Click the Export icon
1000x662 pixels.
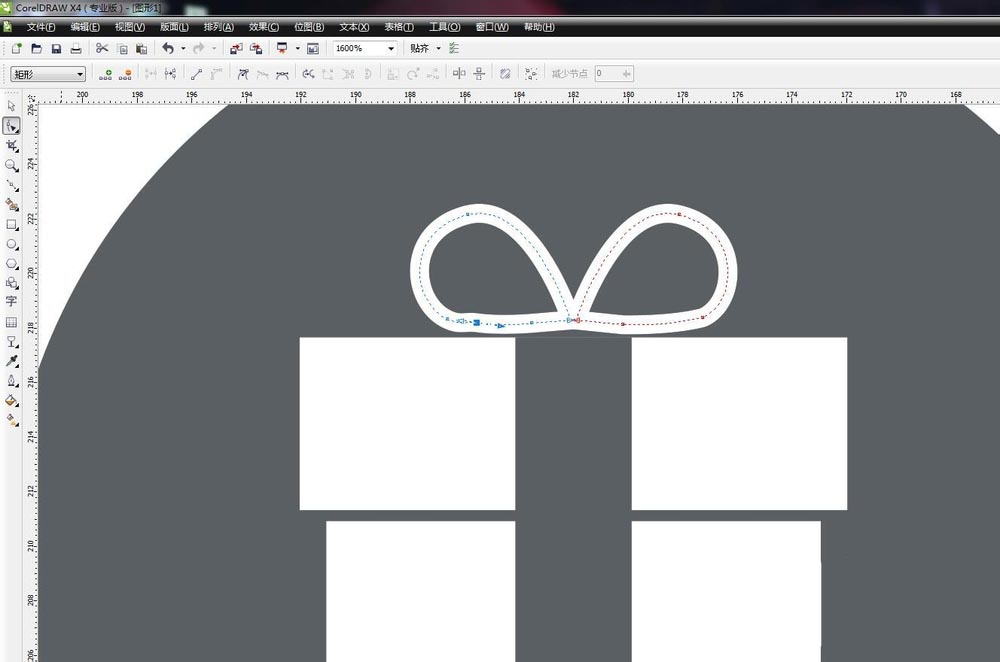point(256,48)
